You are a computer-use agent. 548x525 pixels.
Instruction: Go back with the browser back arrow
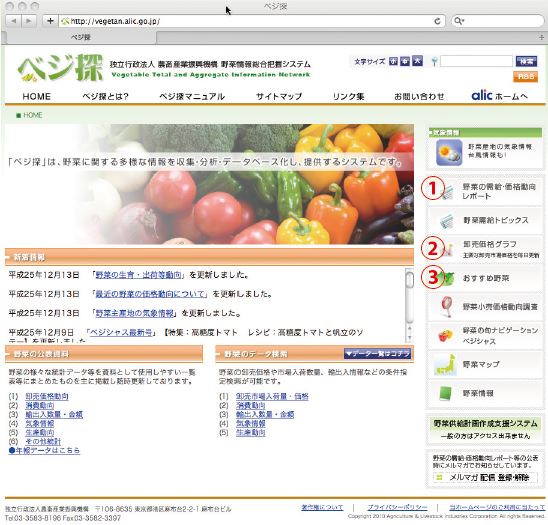(14, 21)
